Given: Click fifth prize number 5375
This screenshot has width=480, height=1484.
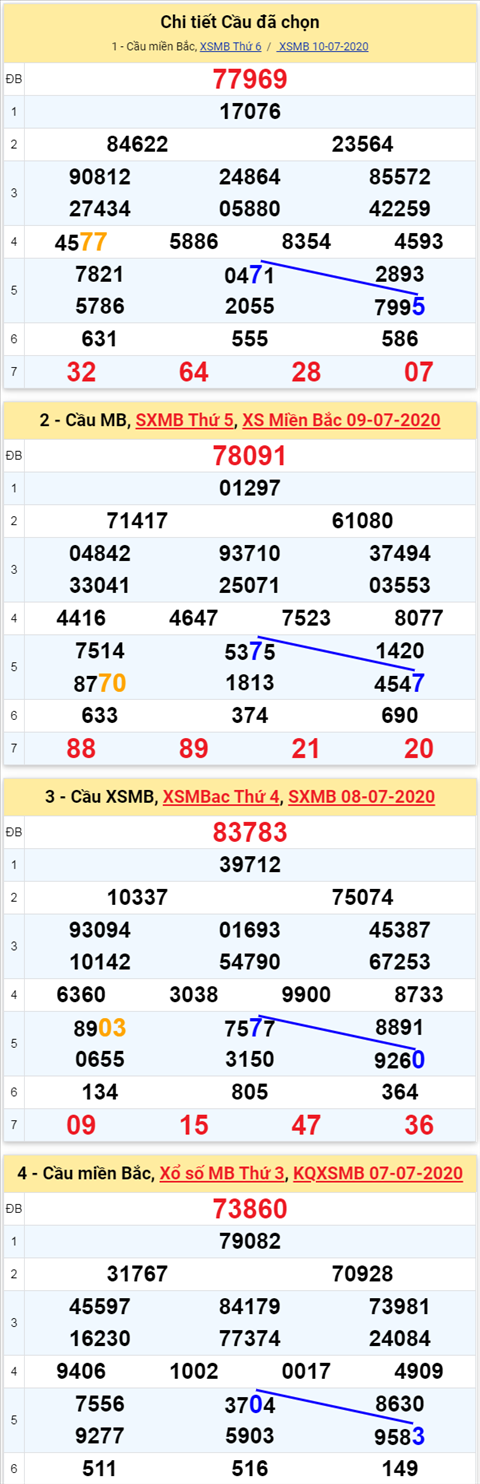Looking at the screenshot, I should tap(250, 650).
